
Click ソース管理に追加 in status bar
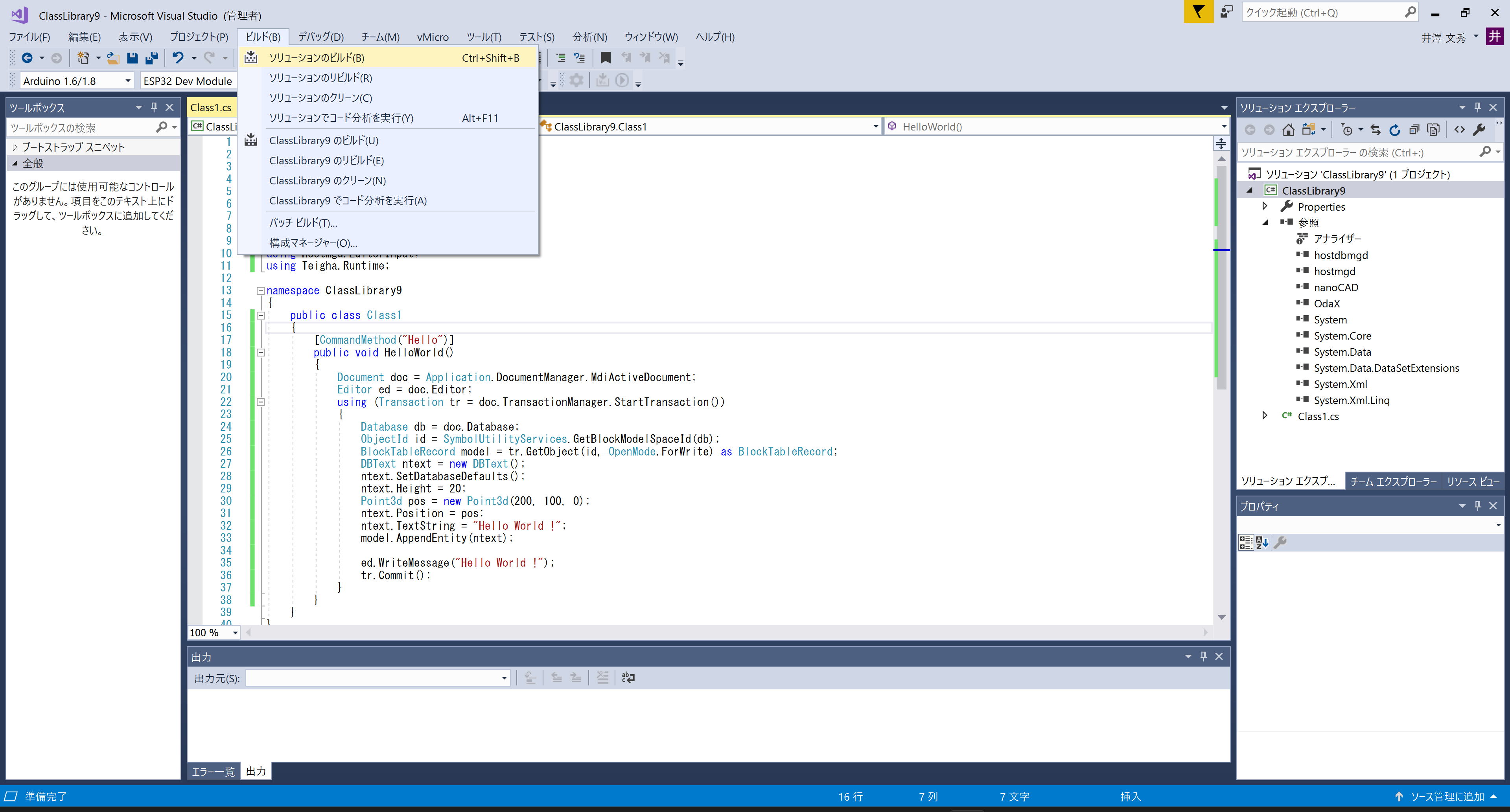(1446, 796)
